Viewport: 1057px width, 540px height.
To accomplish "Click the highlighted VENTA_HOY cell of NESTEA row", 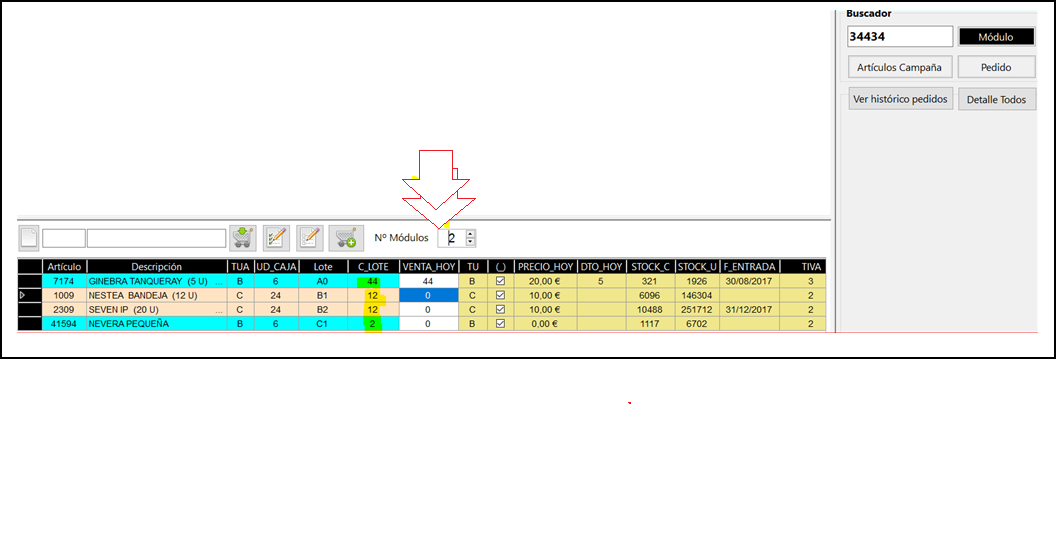I will (428, 295).
